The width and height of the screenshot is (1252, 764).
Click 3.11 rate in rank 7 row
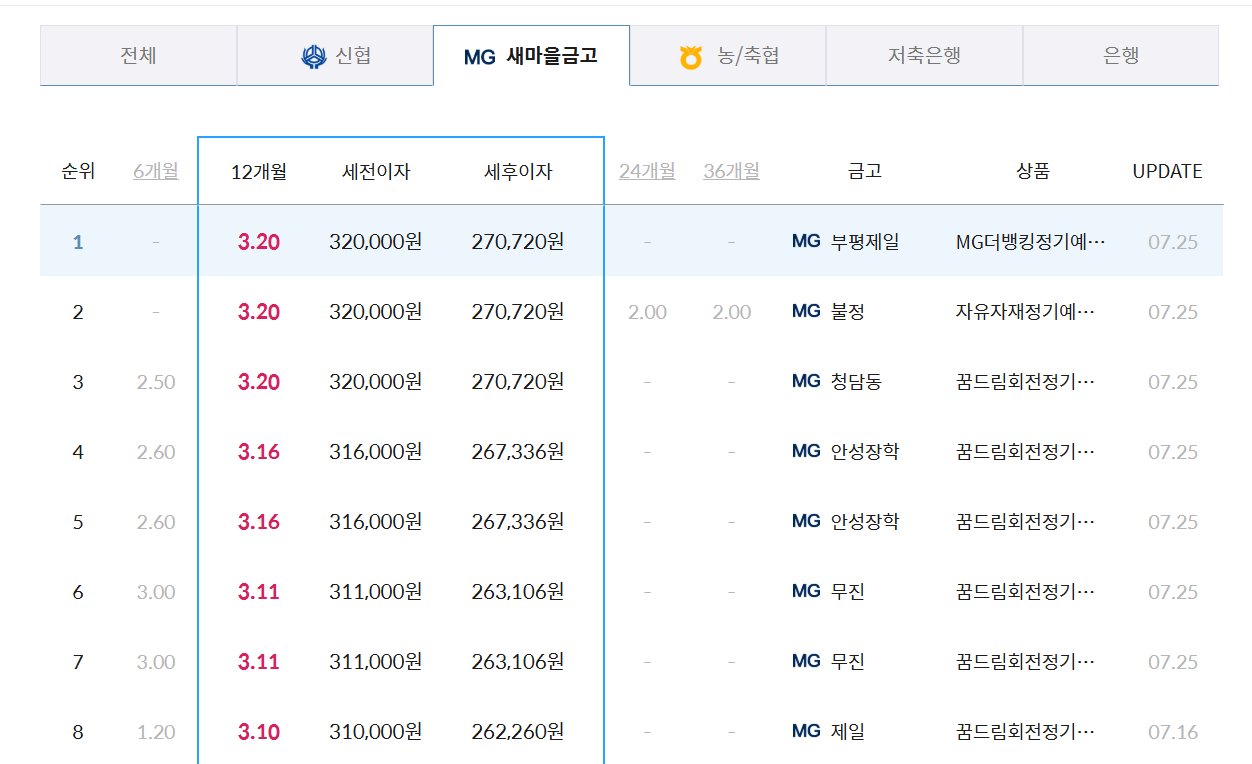259,662
